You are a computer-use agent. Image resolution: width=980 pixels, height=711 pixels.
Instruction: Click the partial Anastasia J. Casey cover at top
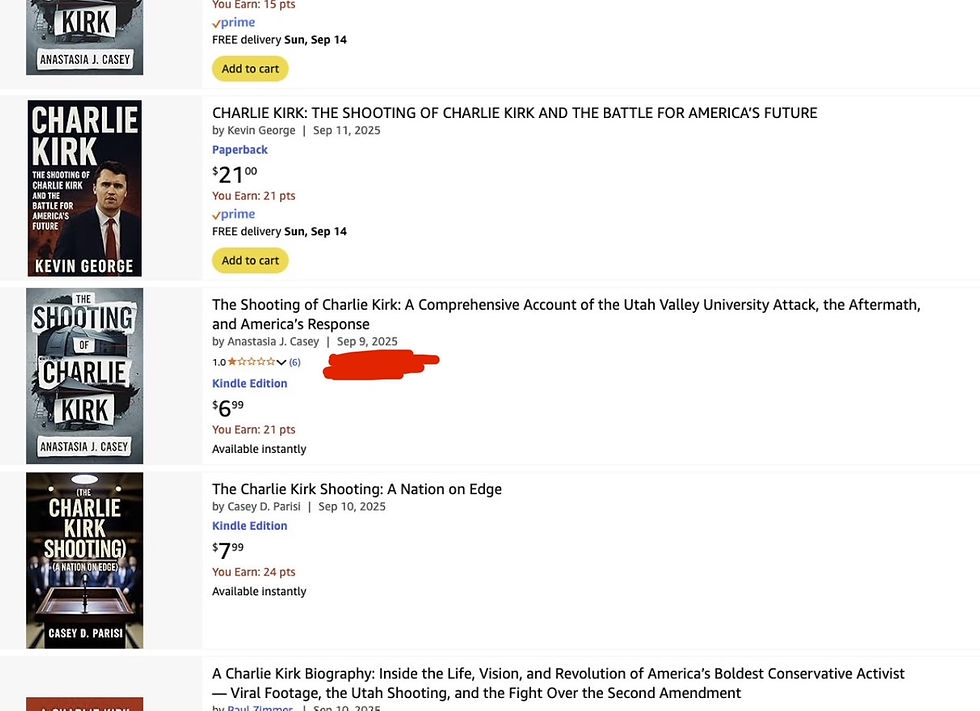(85, 37)
